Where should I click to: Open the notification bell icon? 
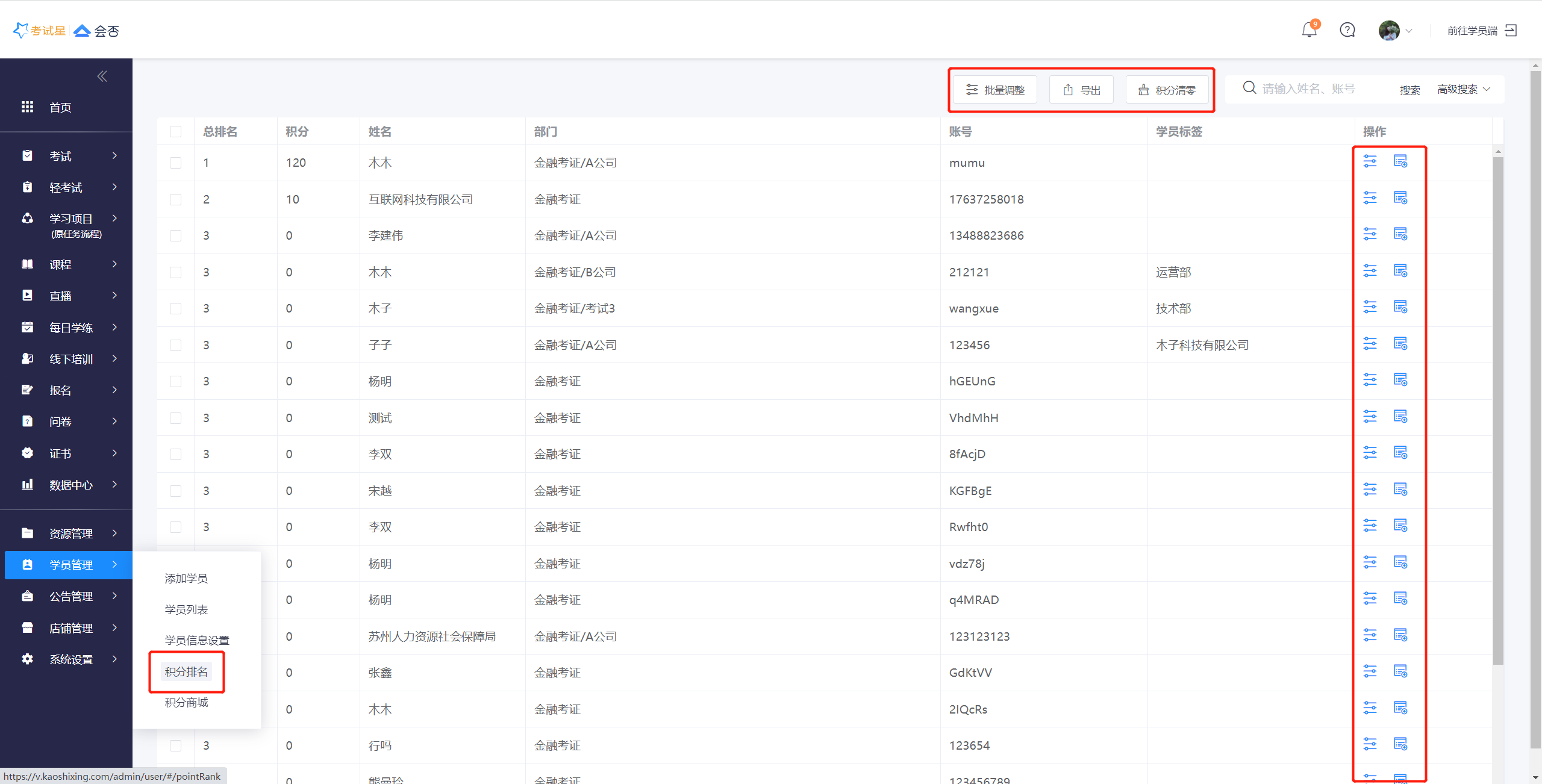(1309, 30)
